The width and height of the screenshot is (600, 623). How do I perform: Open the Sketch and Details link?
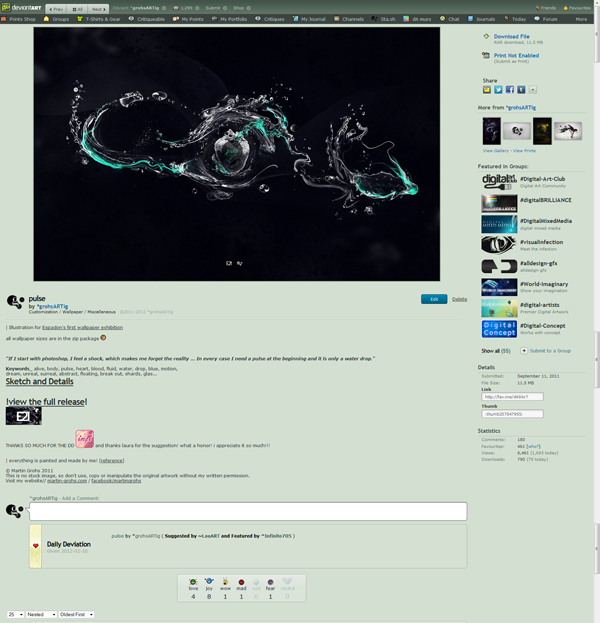click(39, 381)
